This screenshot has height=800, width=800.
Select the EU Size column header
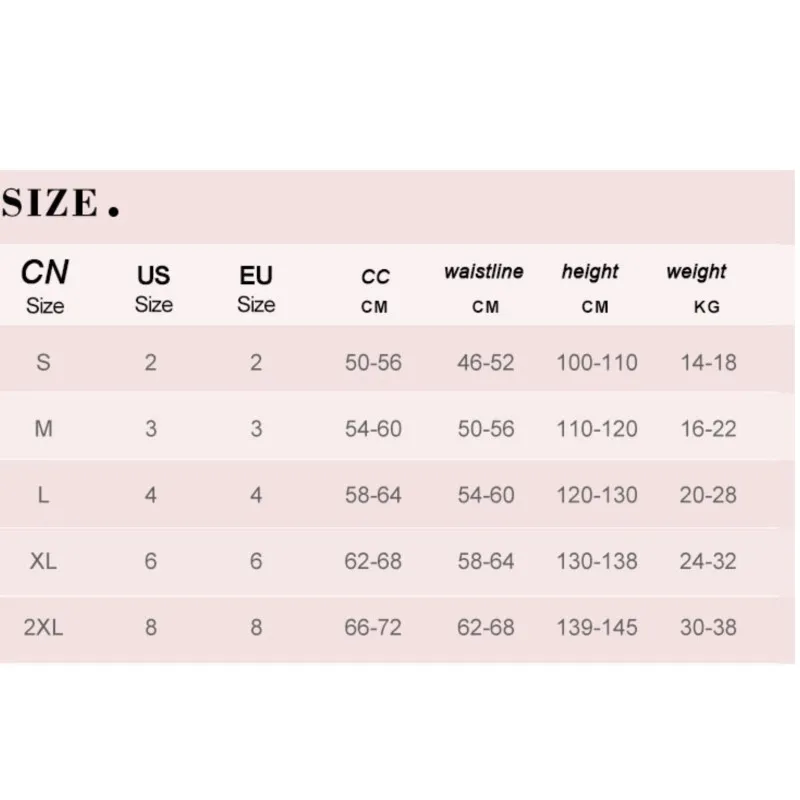256,289
